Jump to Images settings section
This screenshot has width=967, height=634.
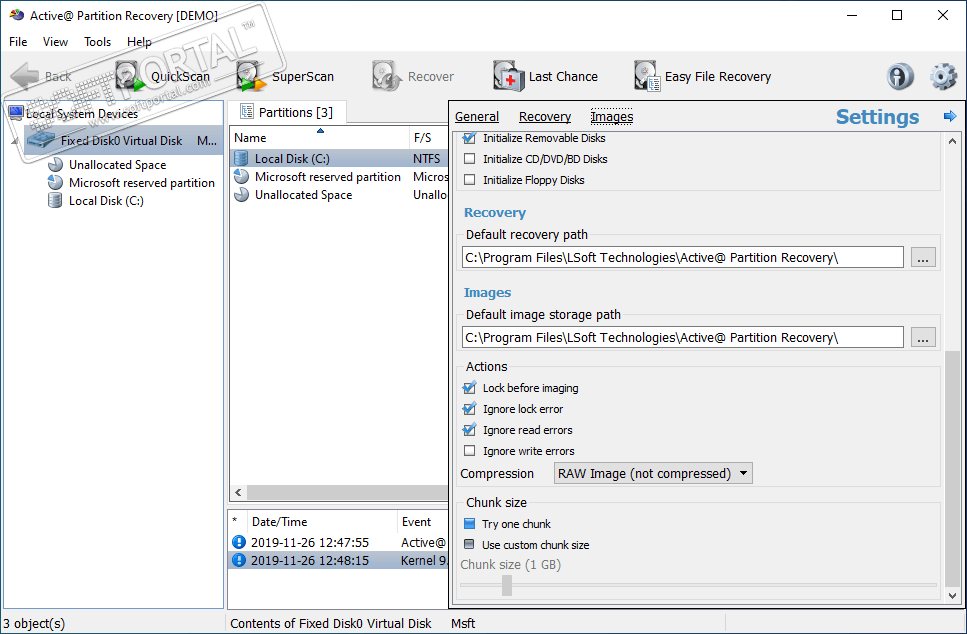click(x=611, y=117)
